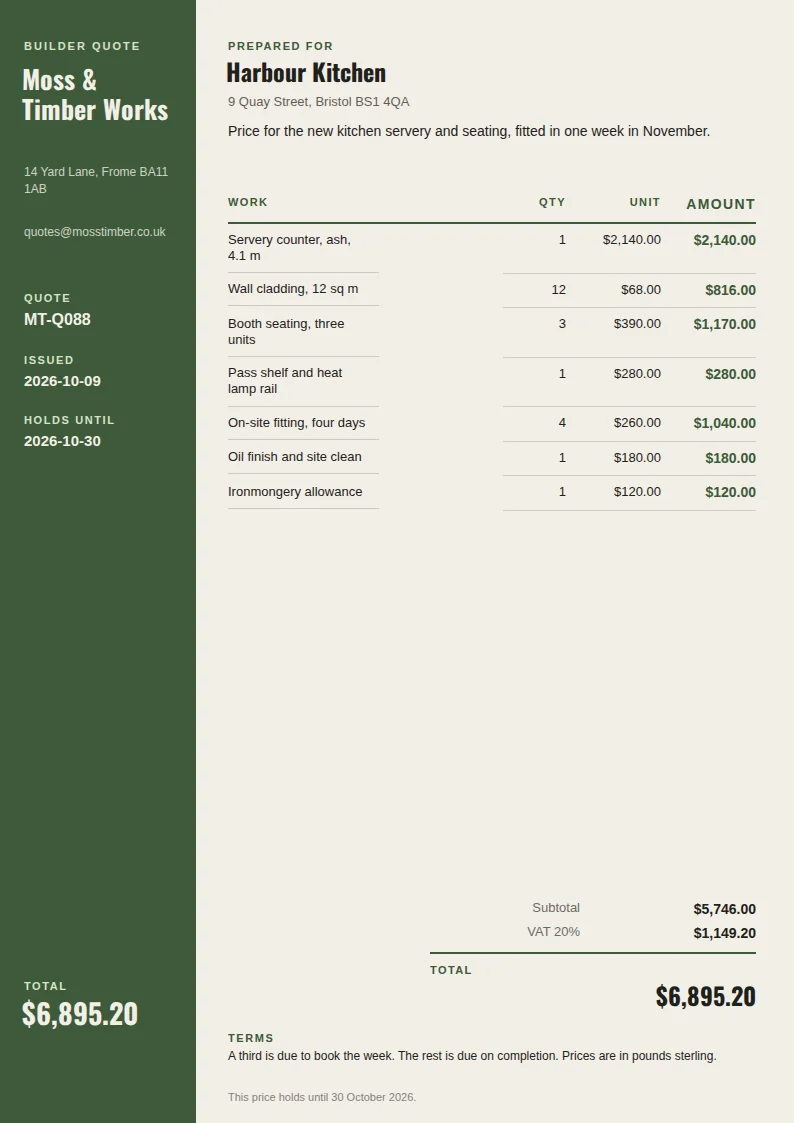Image resolution: width=794 pixels, height=1123 pixels.
Task: Click the VAT 20% label
Action: coord(553,932)
